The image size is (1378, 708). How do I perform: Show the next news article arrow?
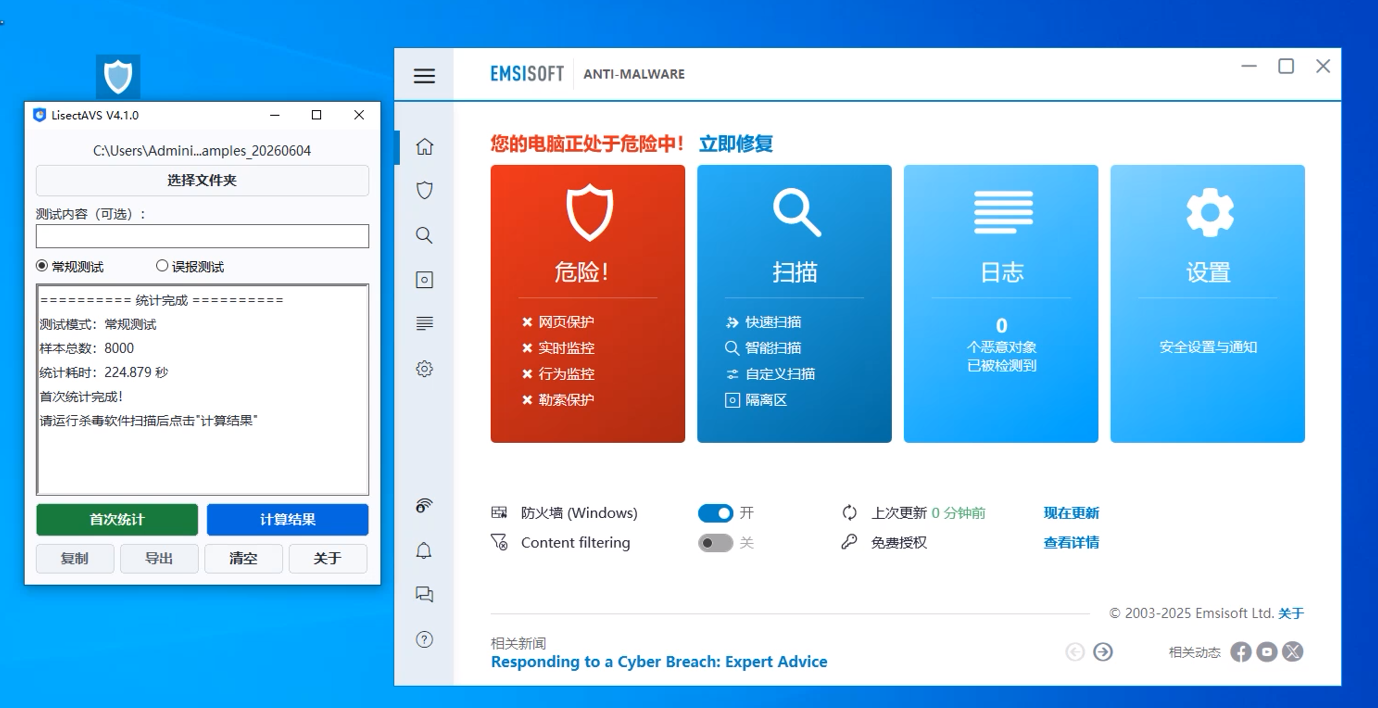1103,652
